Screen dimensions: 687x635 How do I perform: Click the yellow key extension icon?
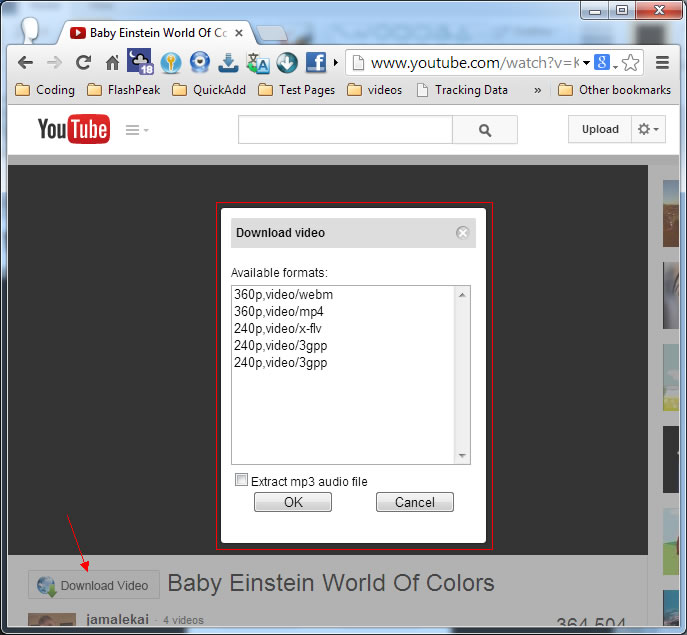tap(171, 63)
